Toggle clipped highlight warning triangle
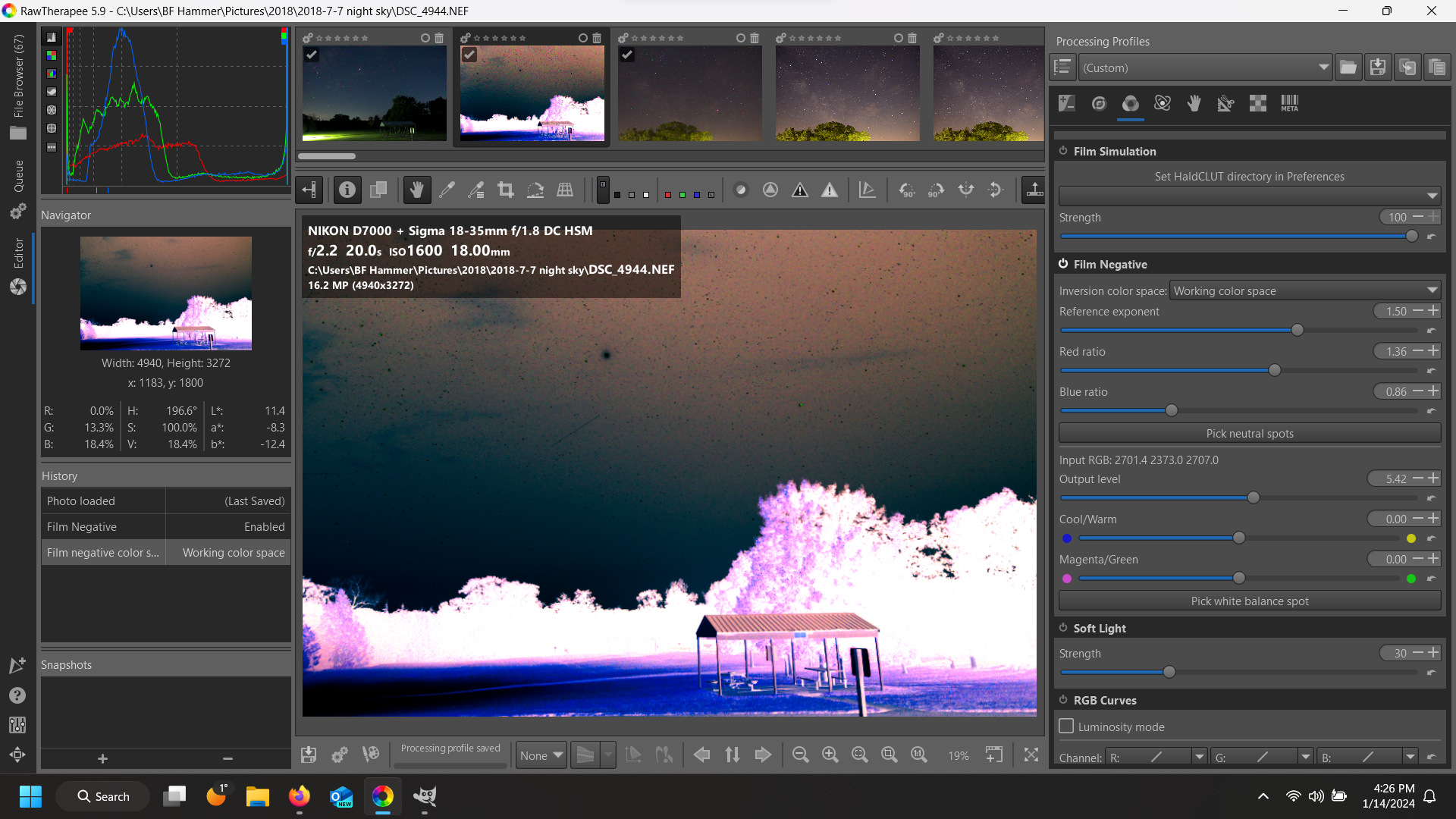 pyautogui.click(x=830, y=190)
